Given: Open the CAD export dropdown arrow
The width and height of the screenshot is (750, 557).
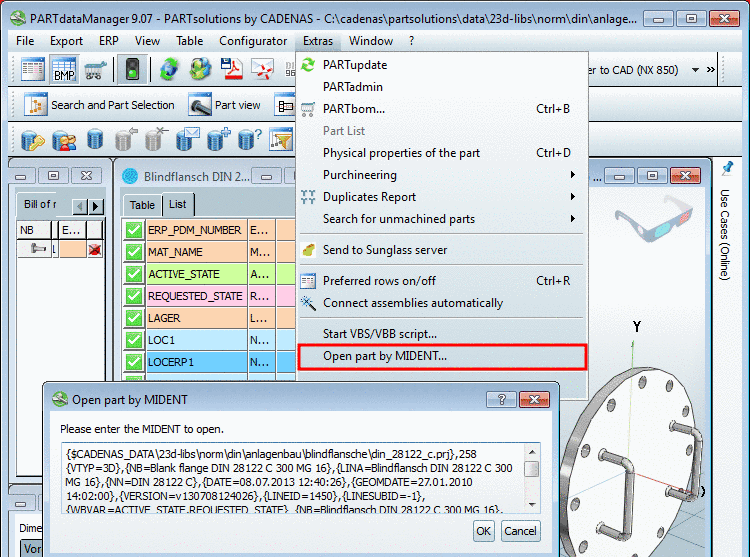Looking at the screenshot, I should pyautogui.click(x=695, y=70).
